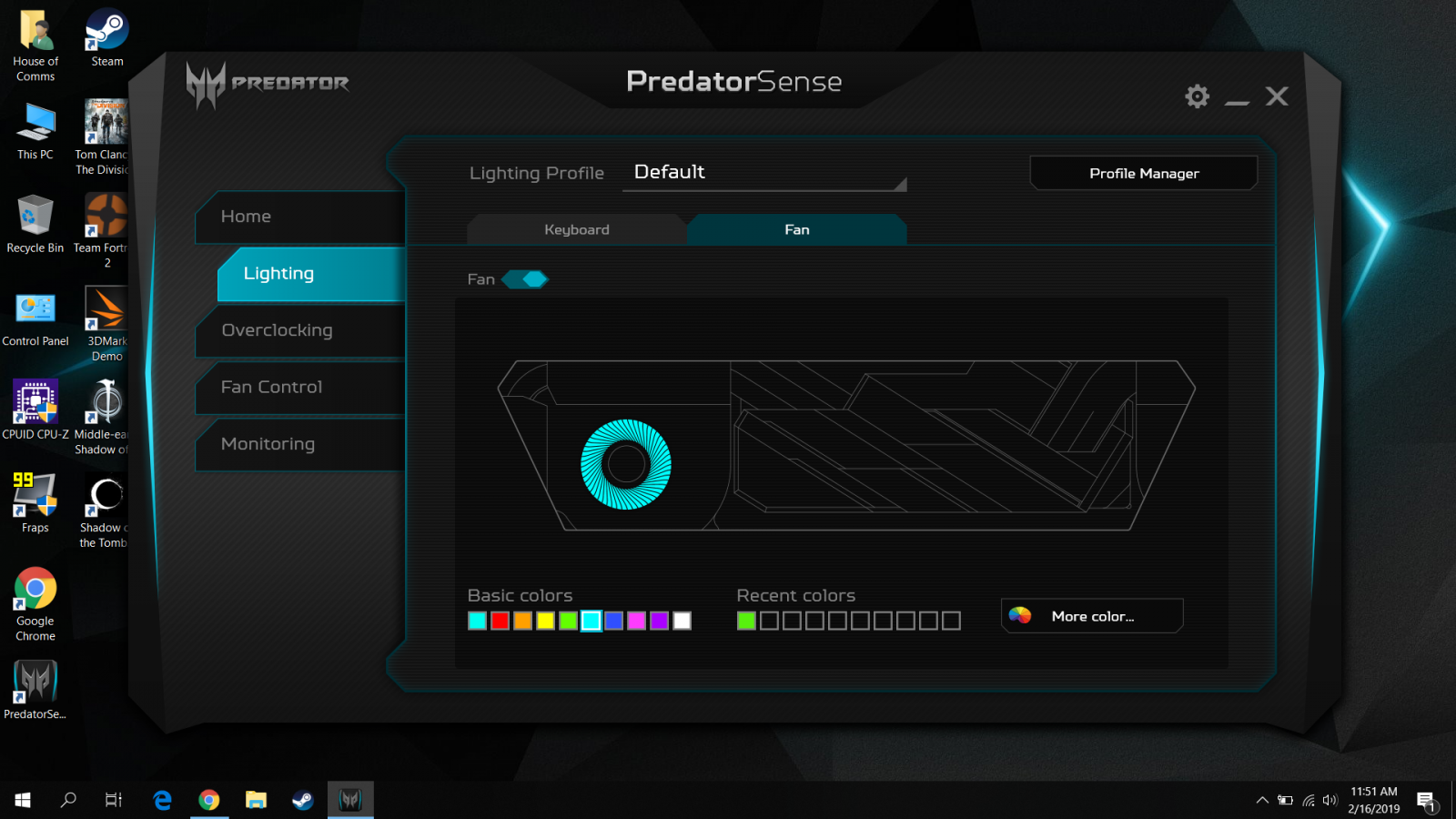Select the This PC desktop icon
The height and width of the screenshot is (819, 1456).
pyautogui.click(x=35, y=132)
